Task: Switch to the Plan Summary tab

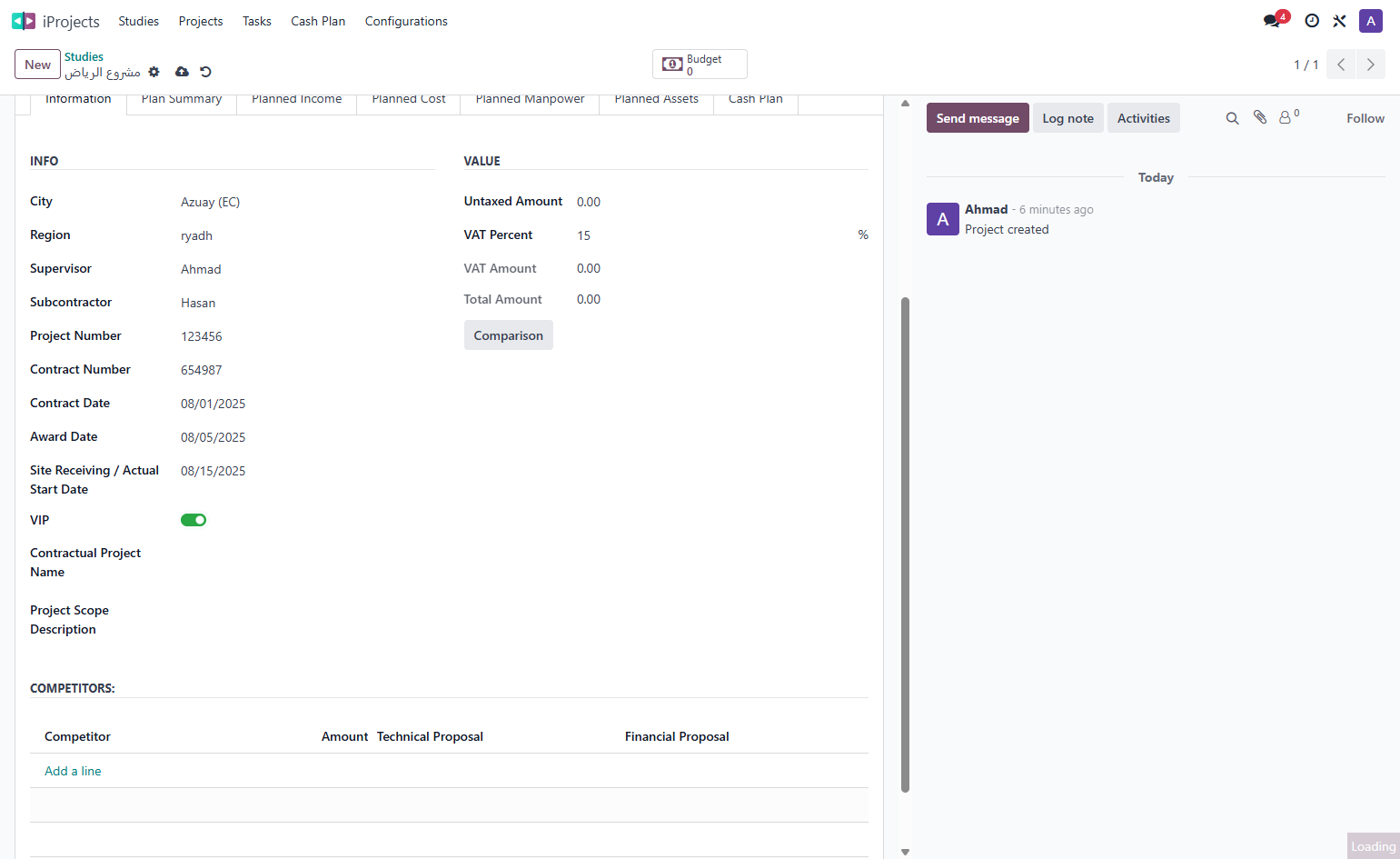Action: coord(182,101)
